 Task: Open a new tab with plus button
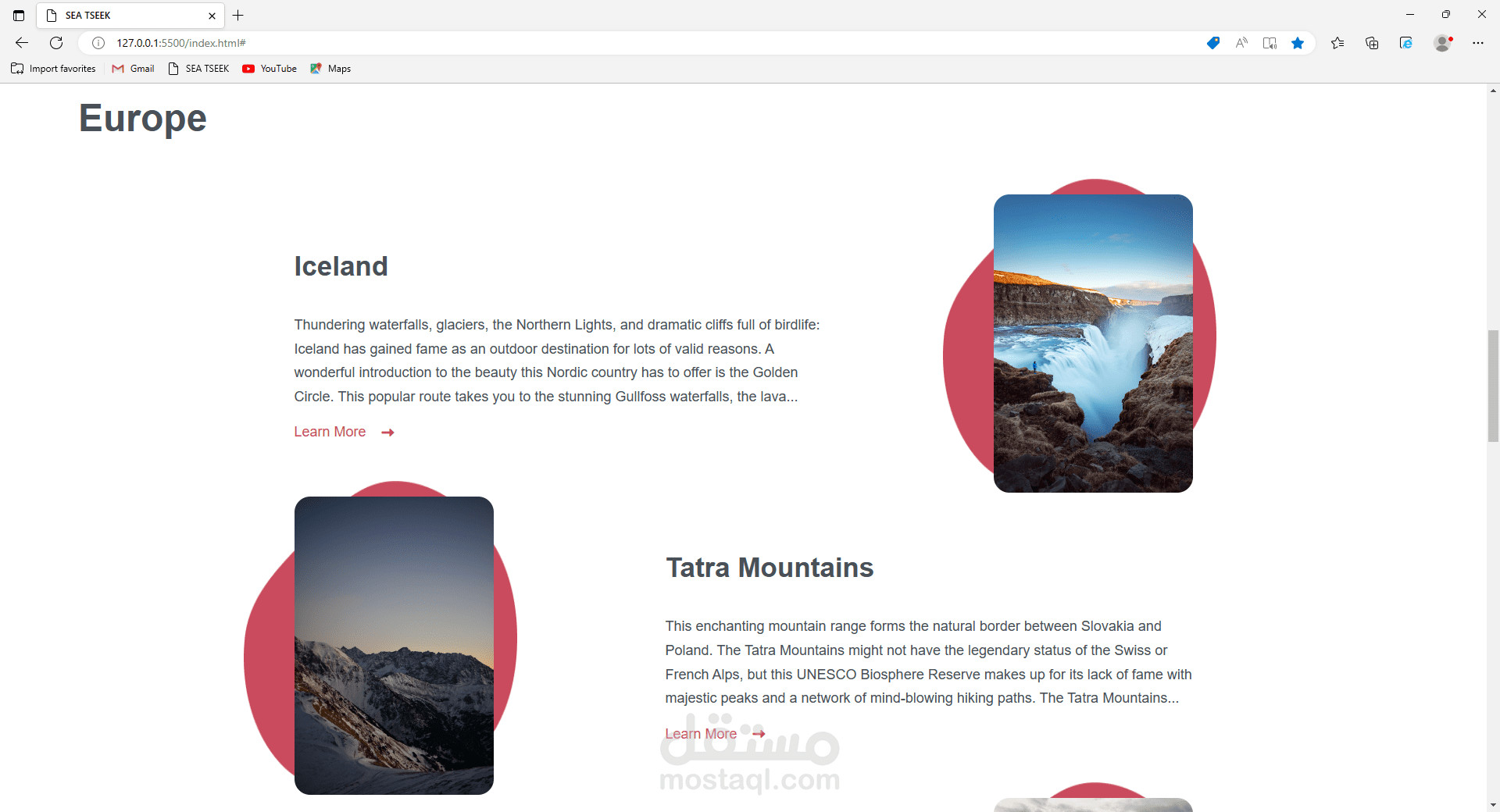238,15
